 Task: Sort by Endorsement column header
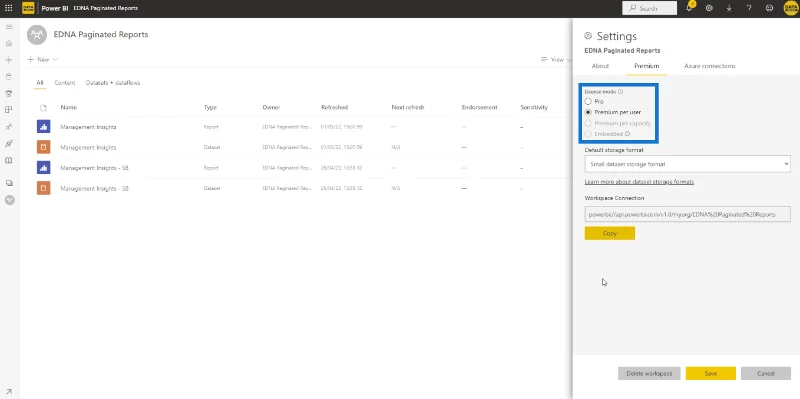[480, 108]
